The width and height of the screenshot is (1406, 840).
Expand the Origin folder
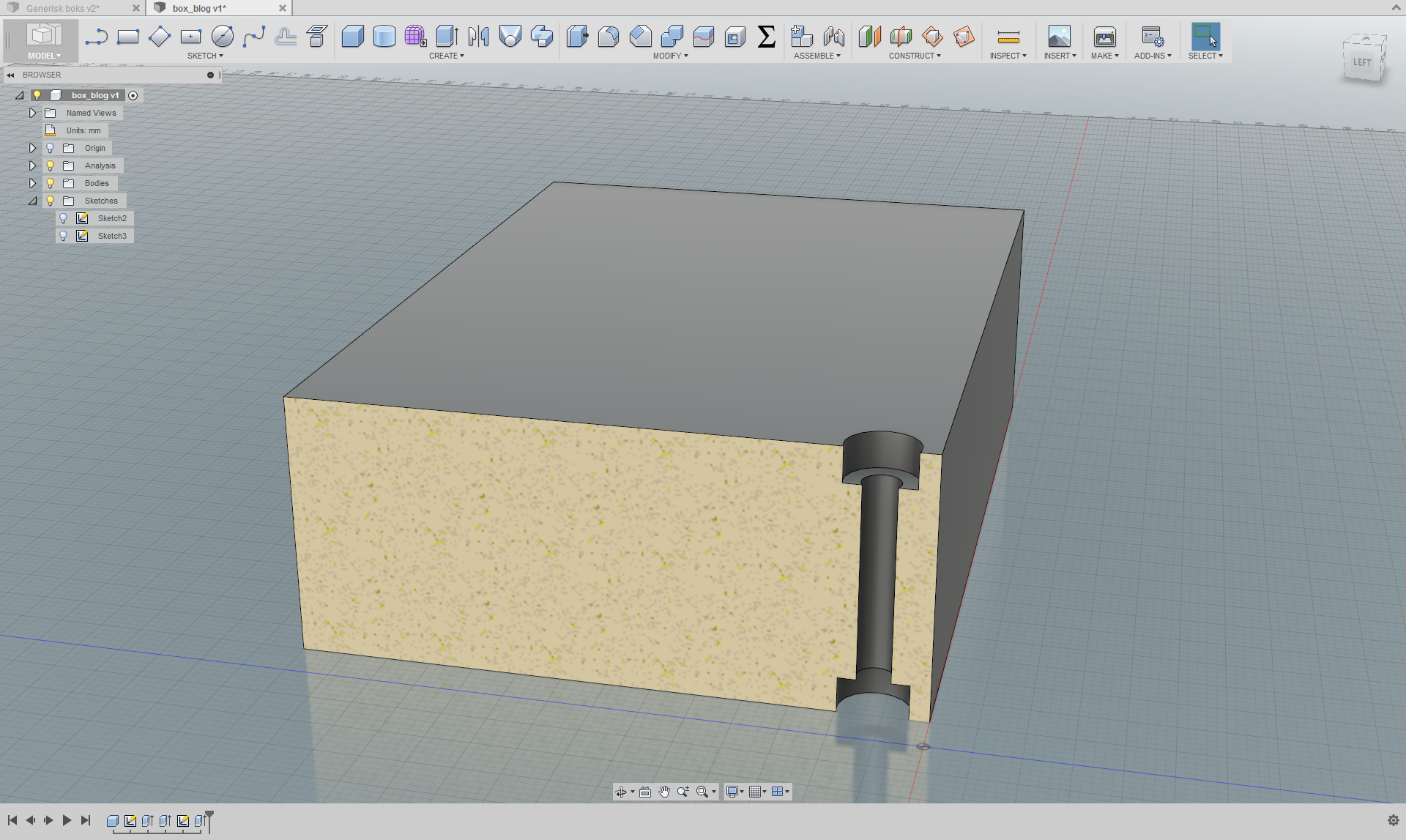point(32,148)
